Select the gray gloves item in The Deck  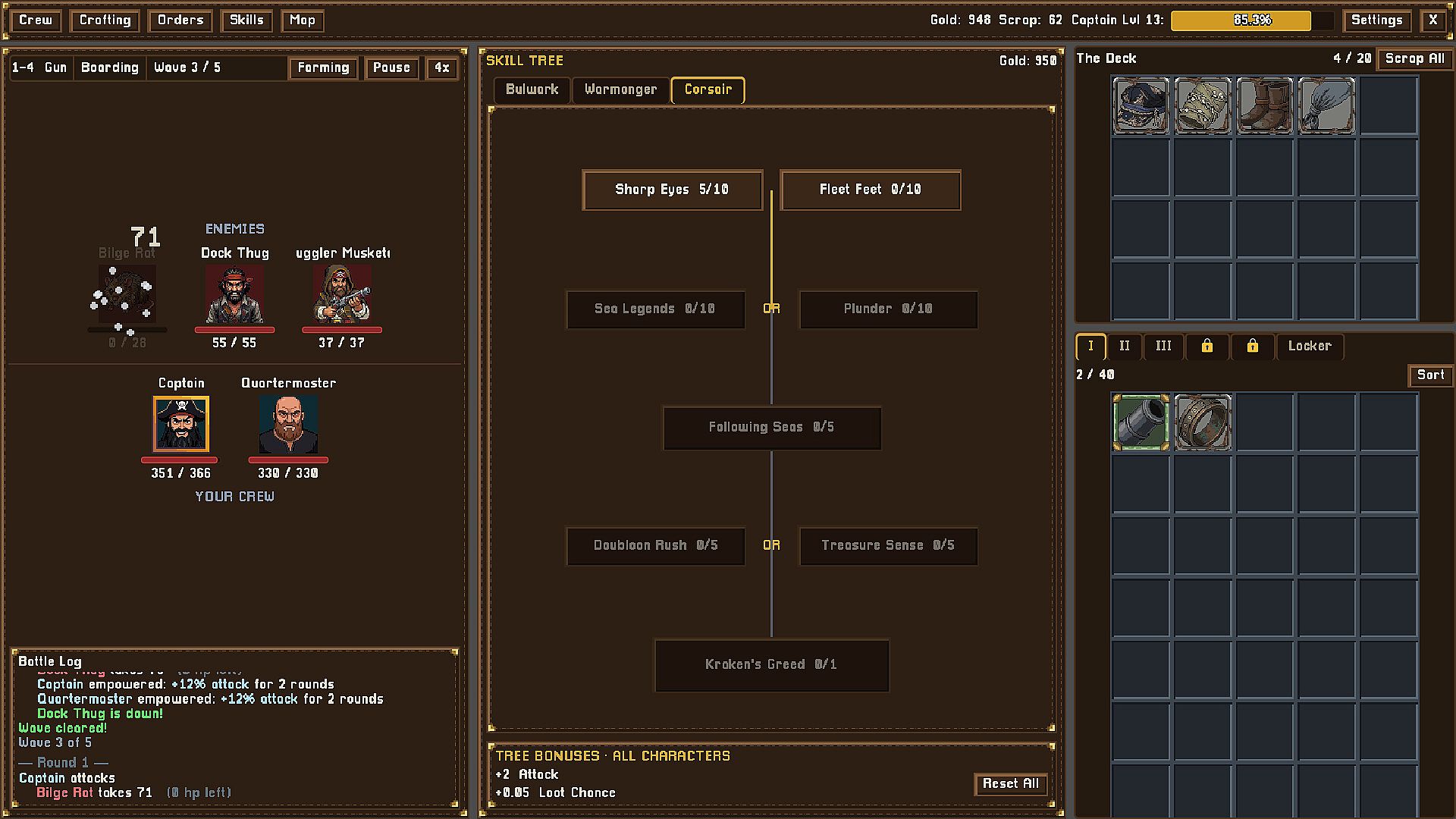point(1326,105)
